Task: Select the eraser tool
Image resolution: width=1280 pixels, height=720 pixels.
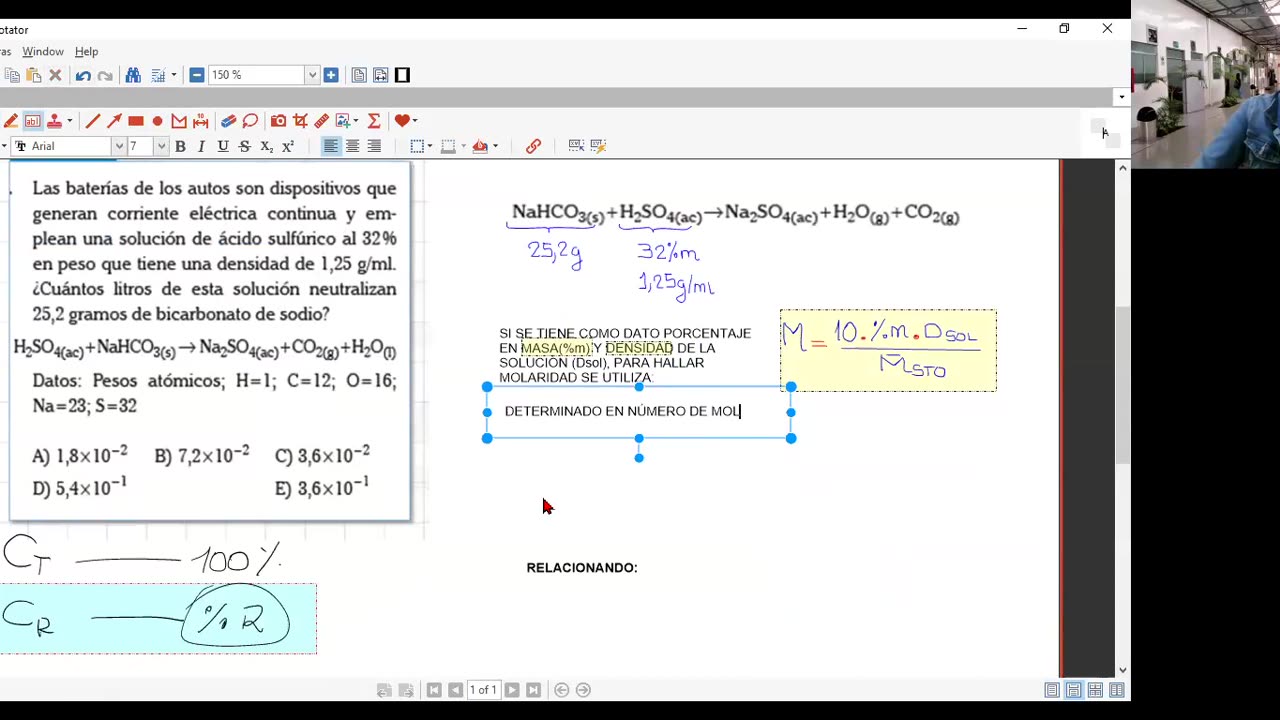Action: point(228,121)
